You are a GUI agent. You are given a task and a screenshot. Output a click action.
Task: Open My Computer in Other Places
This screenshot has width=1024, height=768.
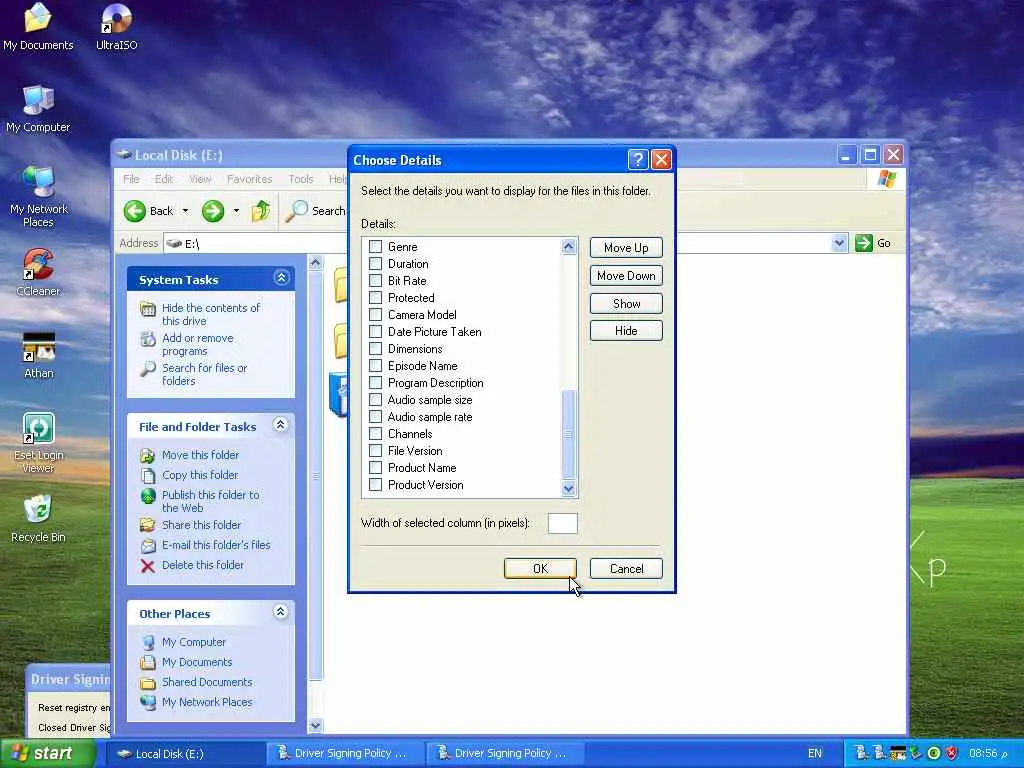(x=193, y=642)
